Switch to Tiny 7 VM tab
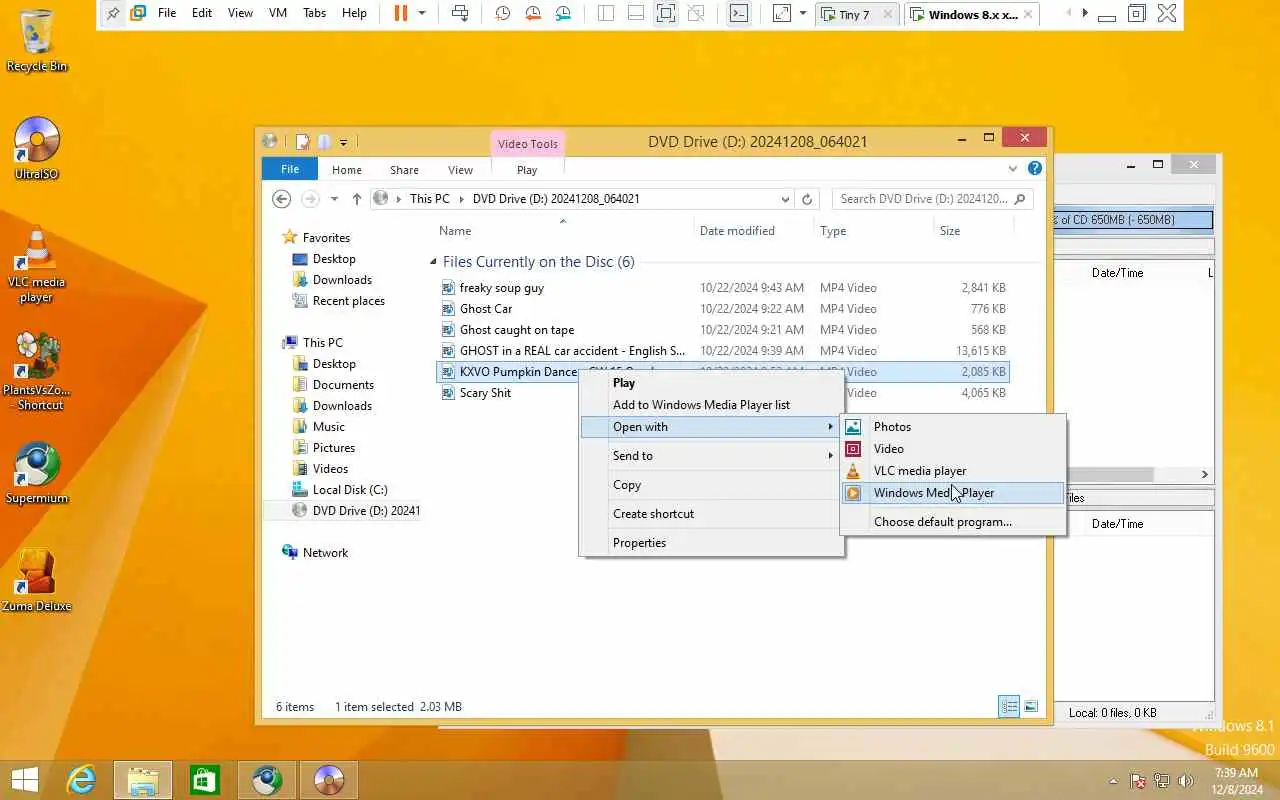Viewport: 1280px width, 800px height. click(855, 14)
